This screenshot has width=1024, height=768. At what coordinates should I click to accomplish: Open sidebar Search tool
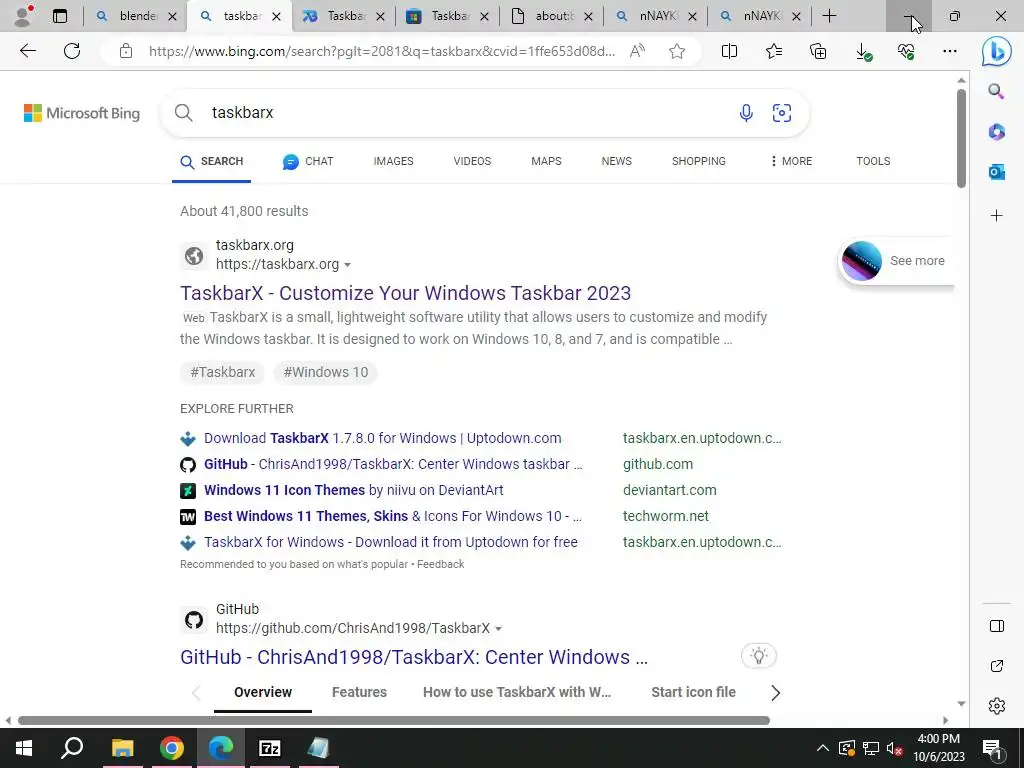pyautogui.click(x=996, y=91)
